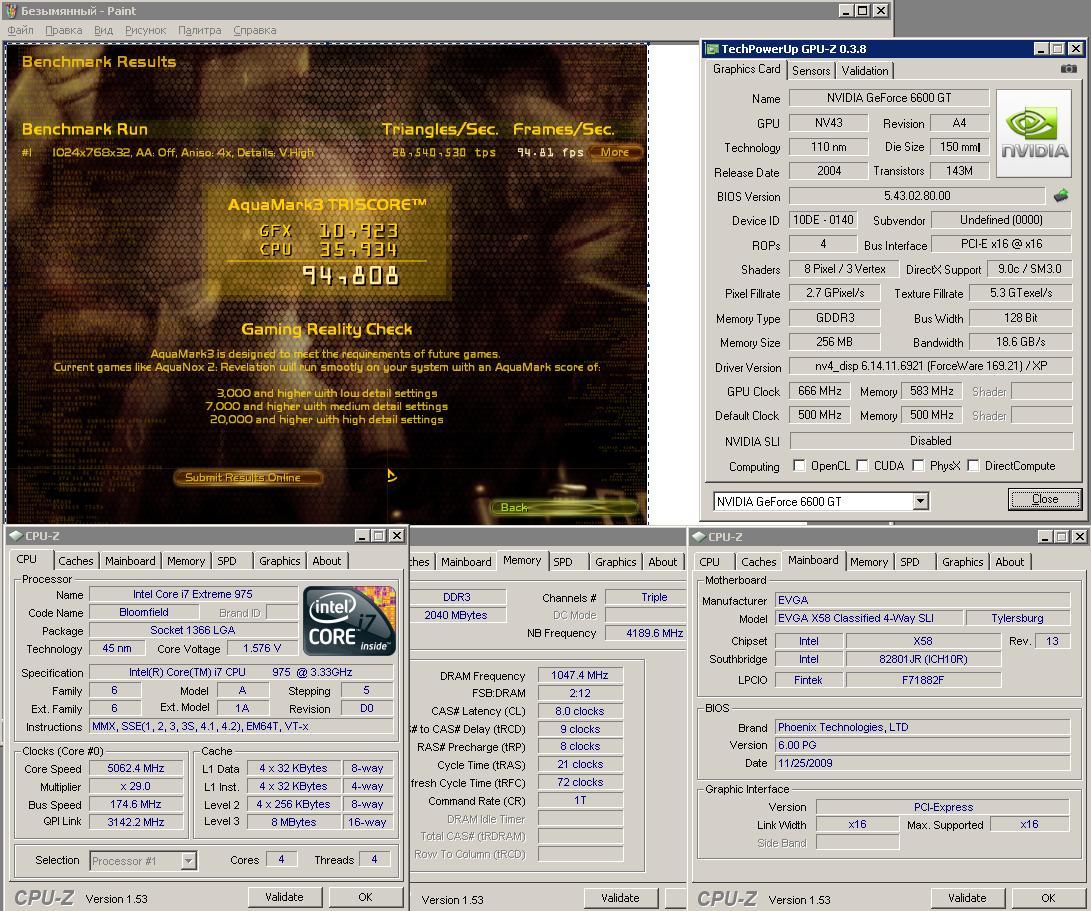Open the SPD tab in middle CPU-Z
The width and height of the screenshot is (1091, 911).
[563, 562]
